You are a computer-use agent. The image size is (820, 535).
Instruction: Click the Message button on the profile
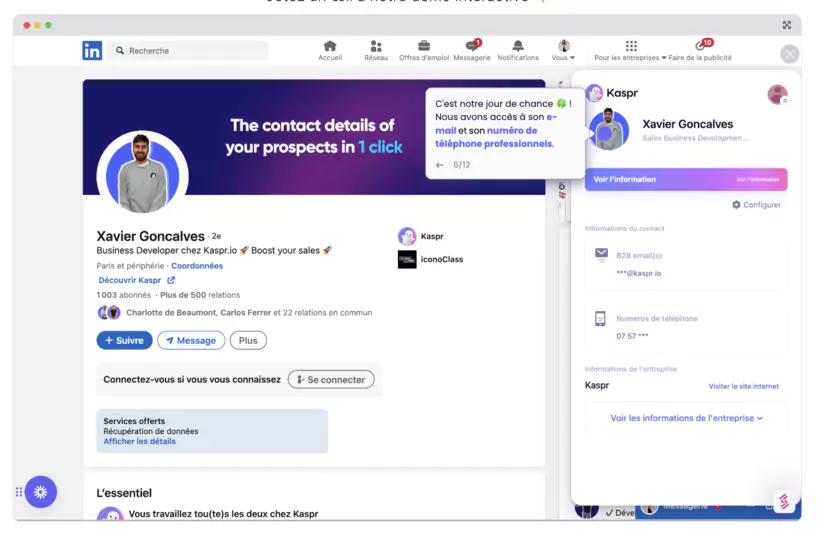(x=191, y=340)
